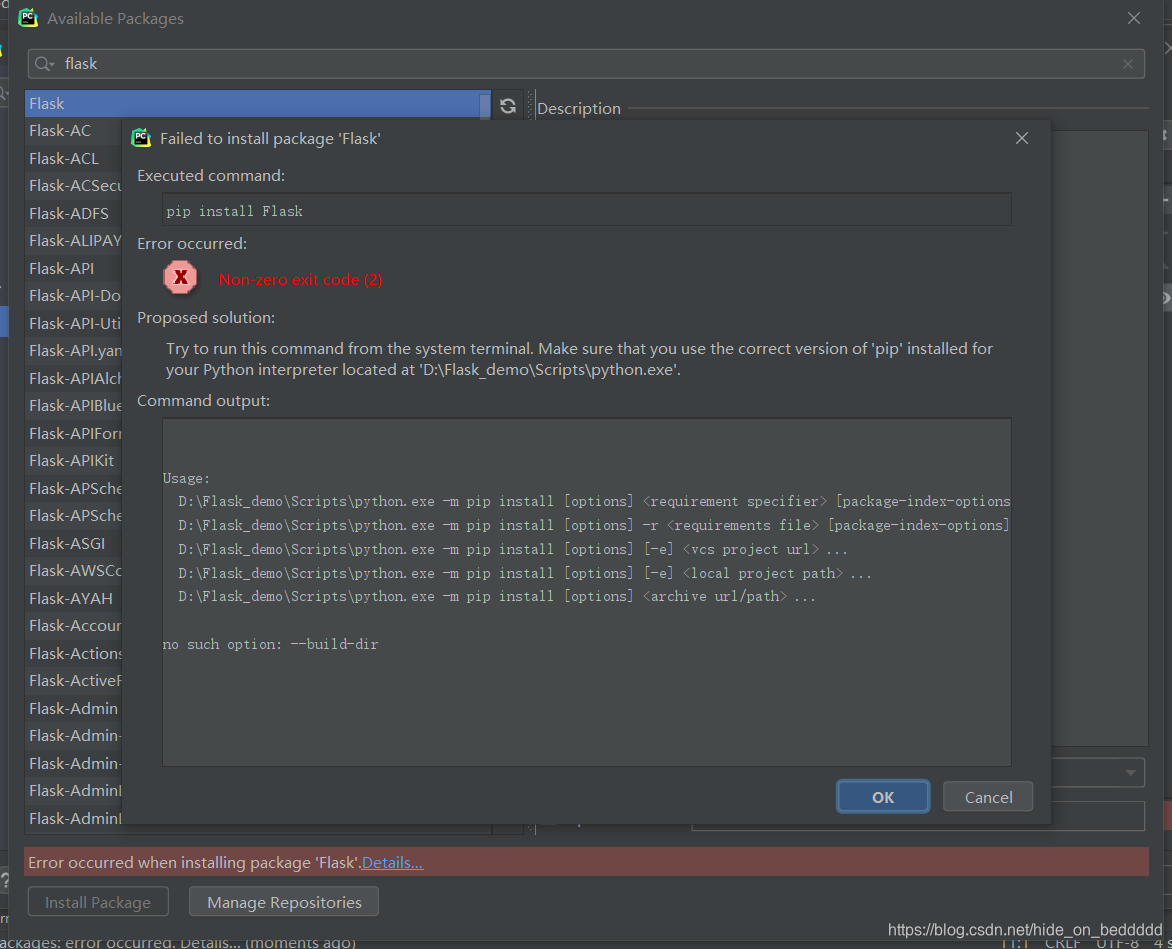
Task: Click Cancel in the failed install dialog
Action: (988, 797)
